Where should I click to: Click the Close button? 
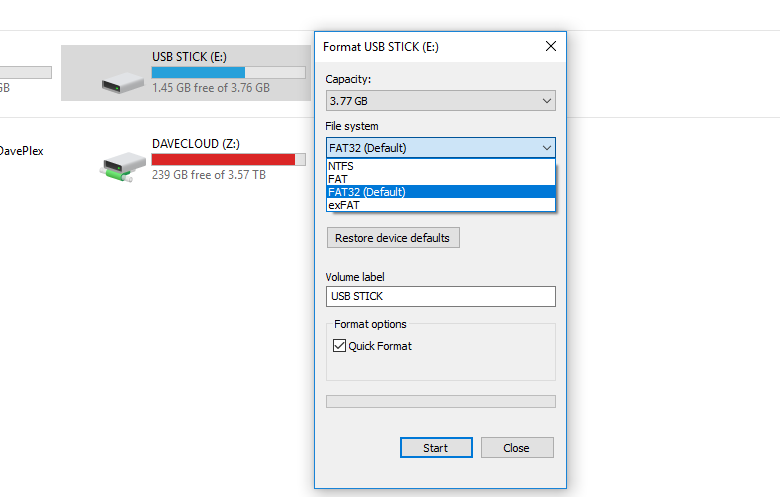click(517, 448)
